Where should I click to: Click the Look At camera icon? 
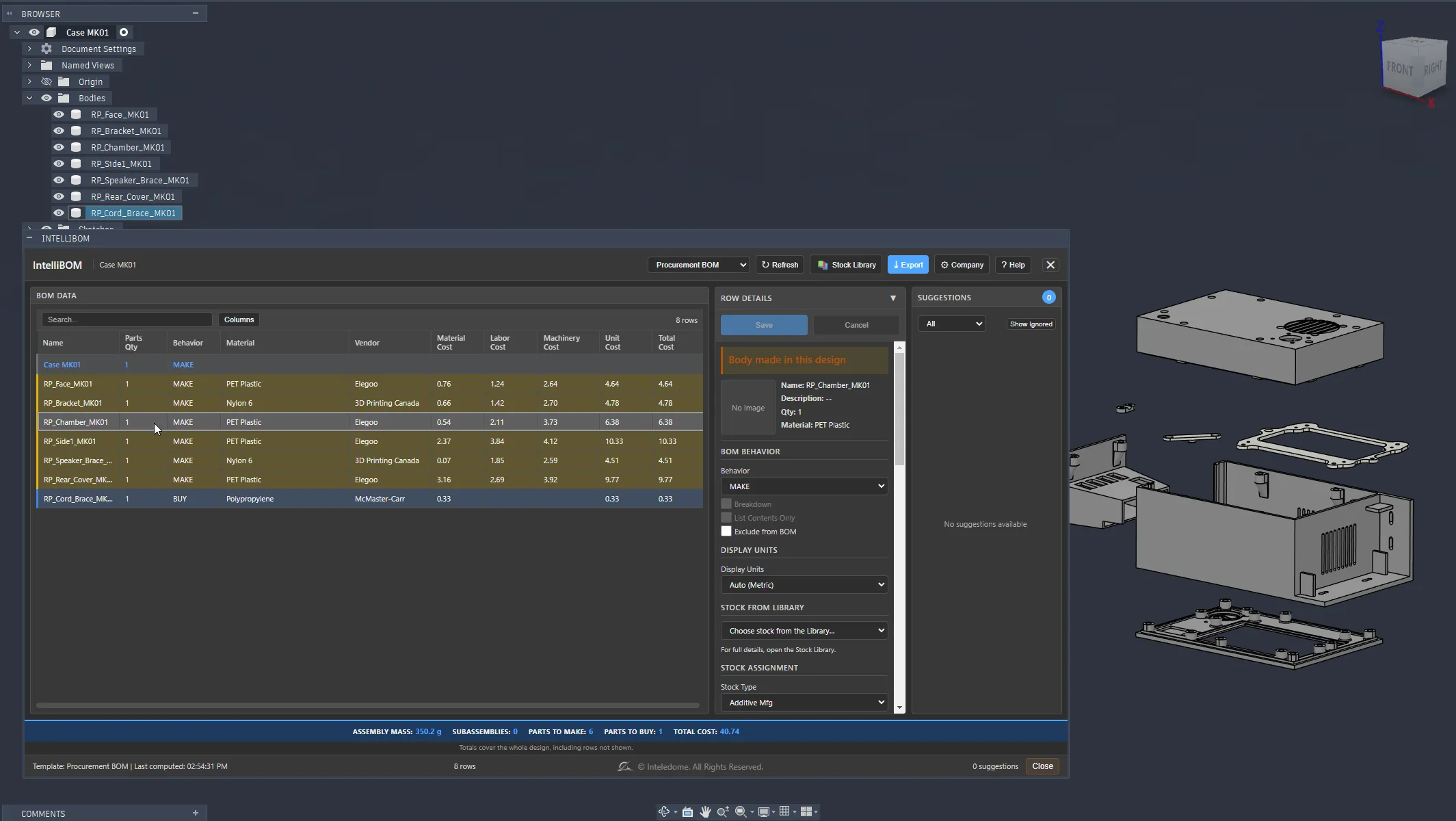pos(687,811)
